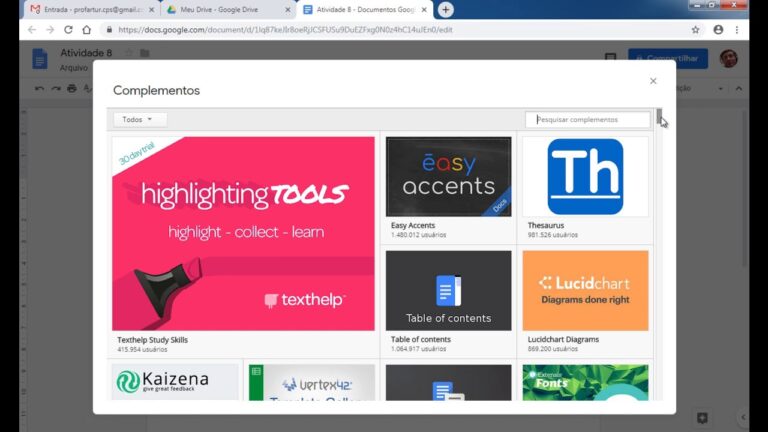This screenshot has height=432, width=768.
Task: Close the Gmail Entrada tab
Action: tap(151, 10)
